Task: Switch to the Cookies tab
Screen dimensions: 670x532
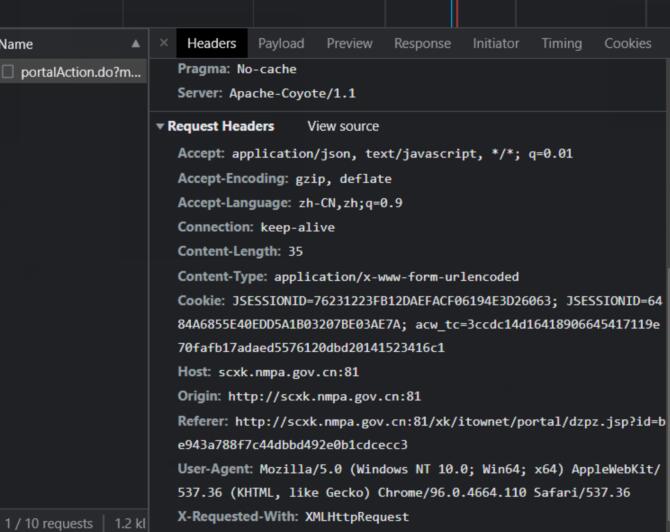Action: pos(627,44)
